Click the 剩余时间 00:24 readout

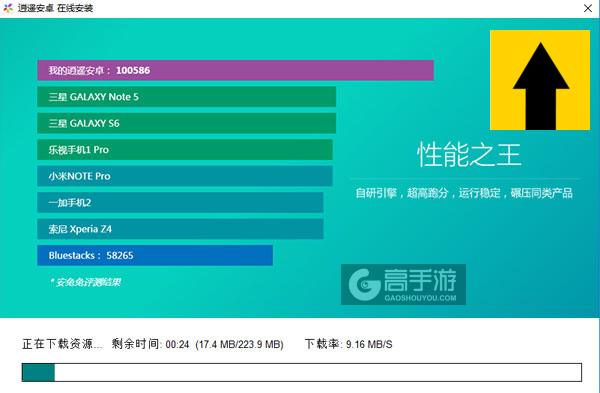(x=150, y=344)
